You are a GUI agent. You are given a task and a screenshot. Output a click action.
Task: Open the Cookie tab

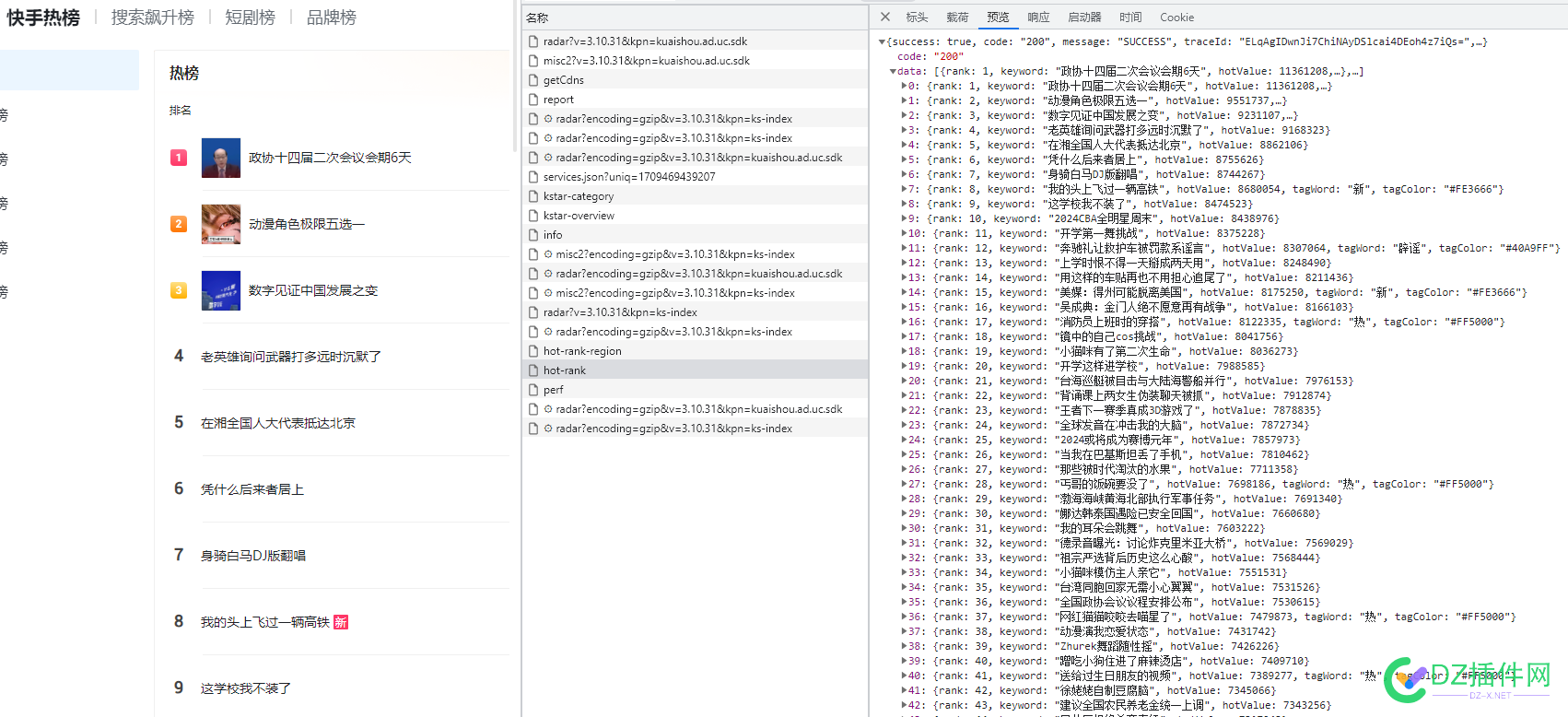tap(1176, 18)
